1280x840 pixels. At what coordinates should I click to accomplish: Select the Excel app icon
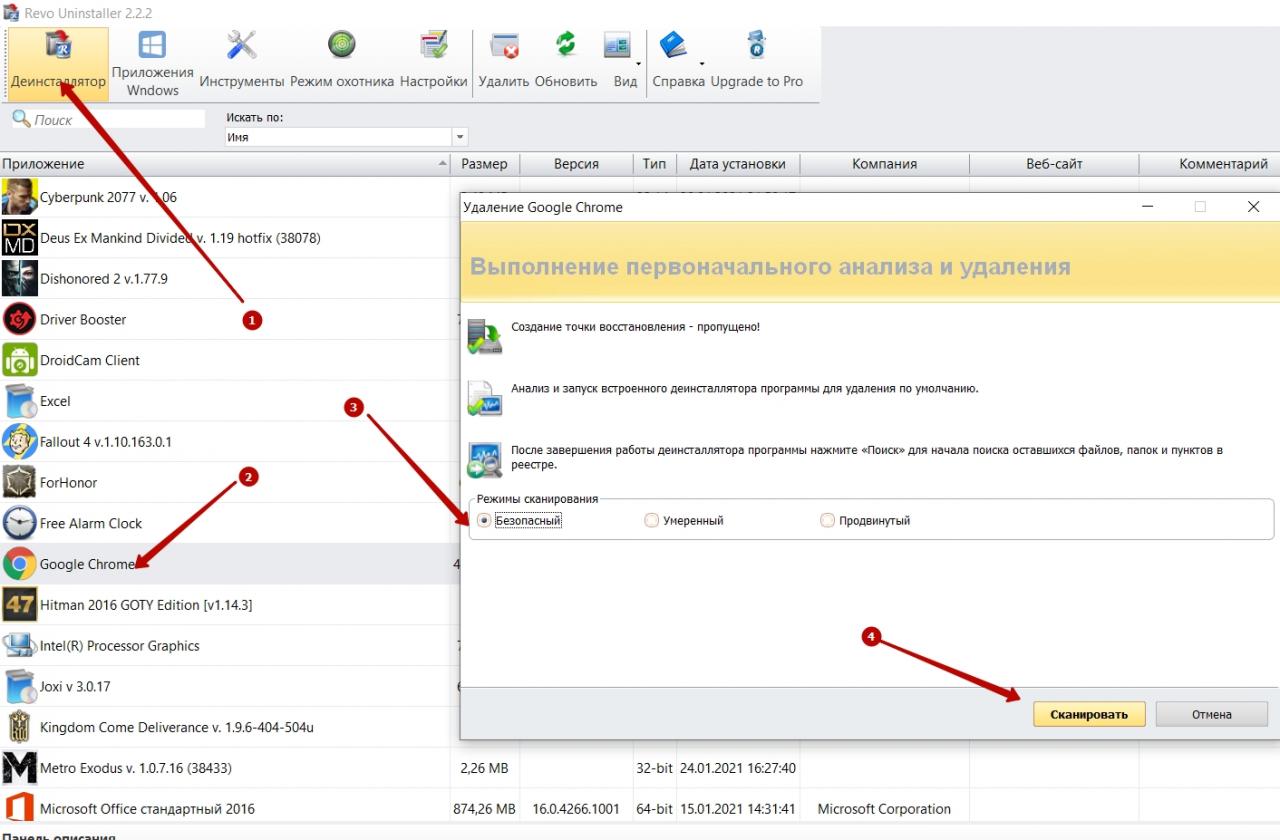coord(20,401)
